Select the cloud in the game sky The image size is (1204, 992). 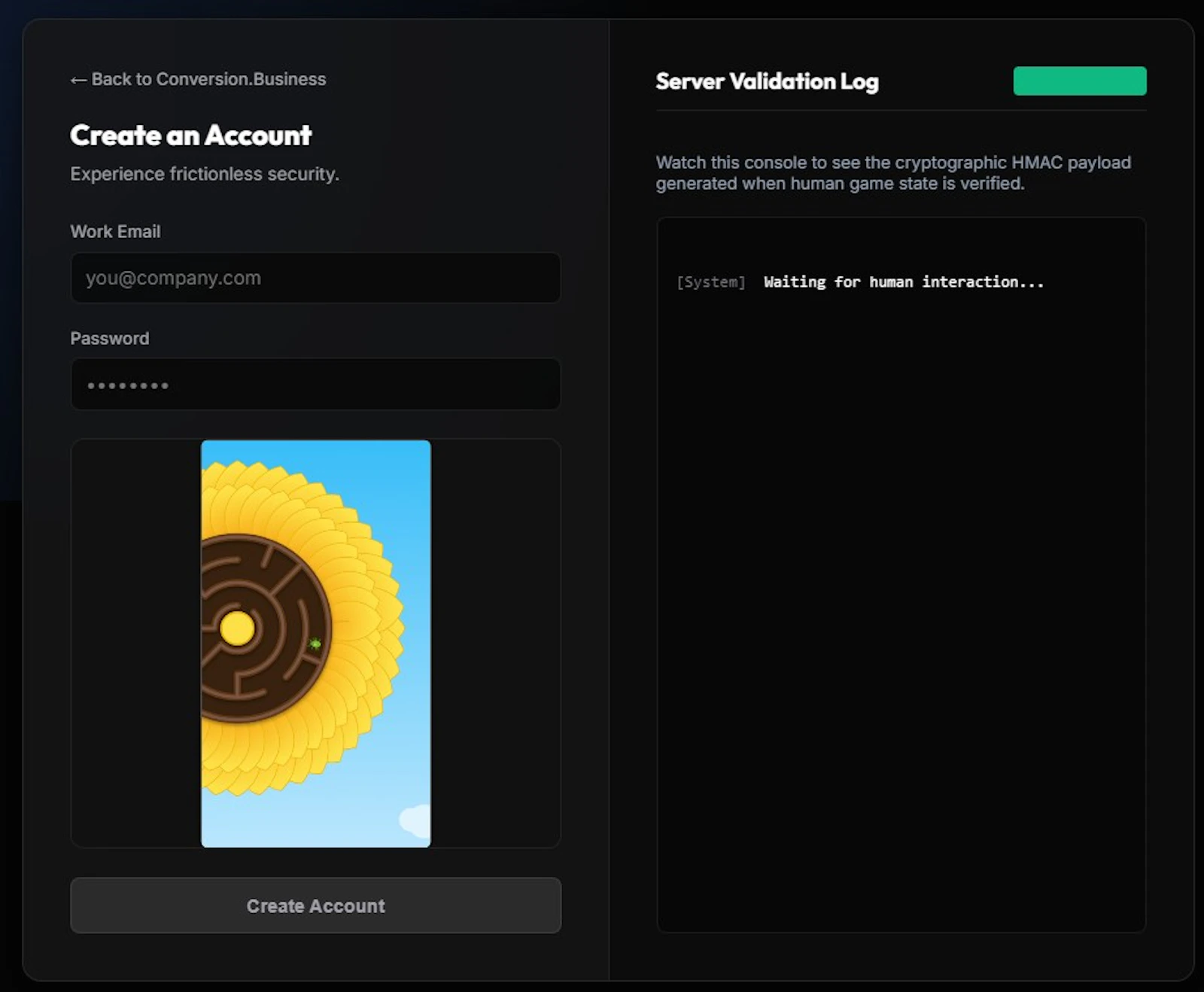(x=415, y=820)
